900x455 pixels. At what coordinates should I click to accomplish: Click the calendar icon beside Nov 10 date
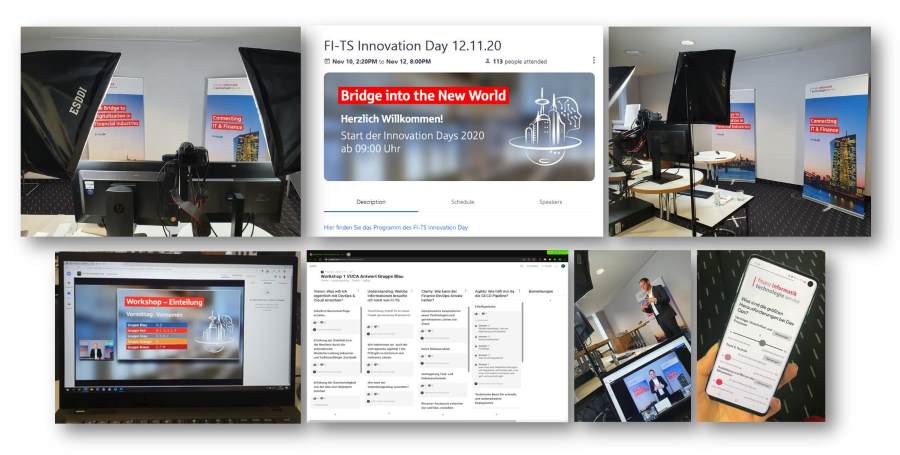[x=327, y=61]
